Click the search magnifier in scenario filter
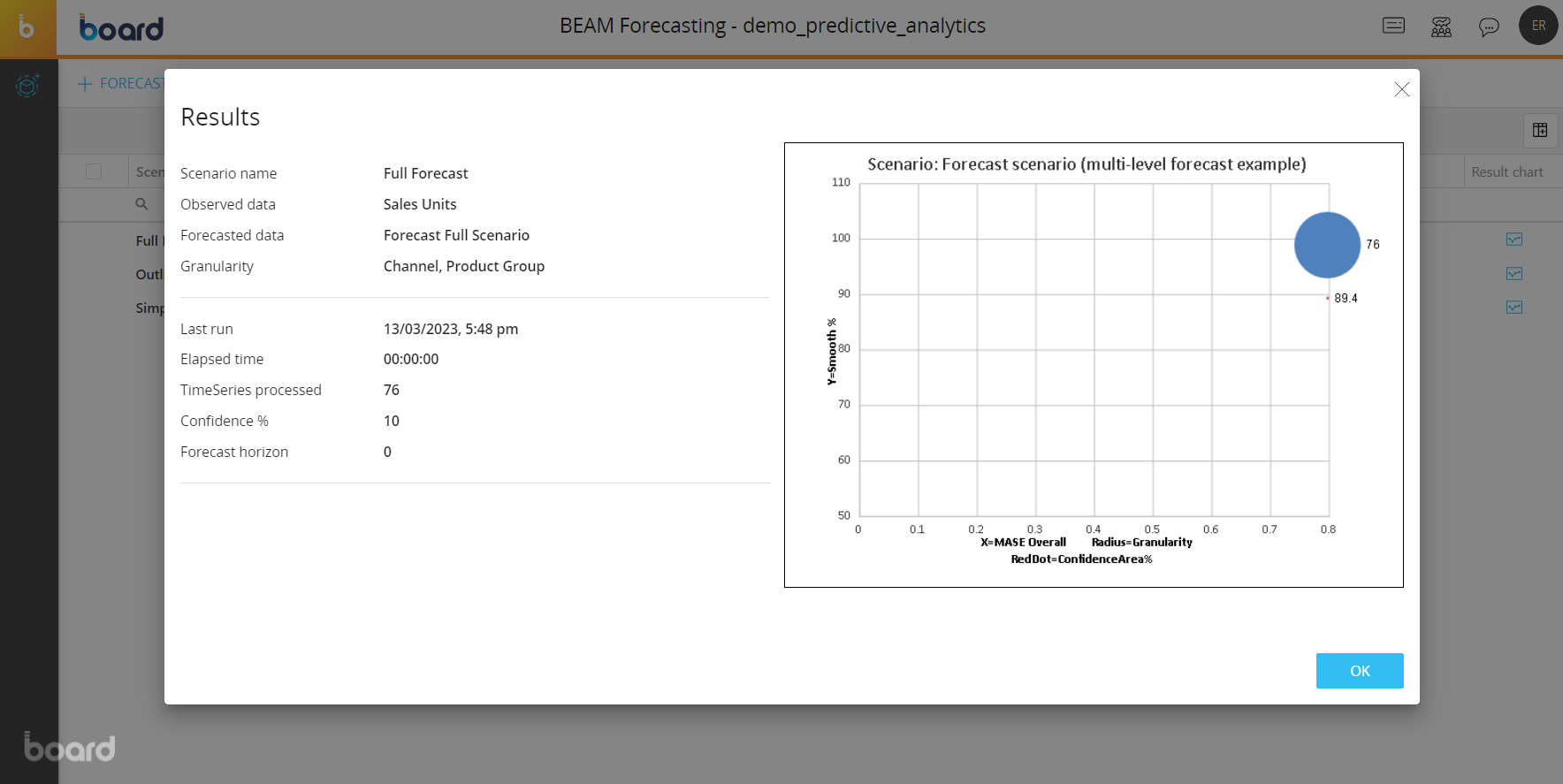1563x784 pixels. click(141, 204)
